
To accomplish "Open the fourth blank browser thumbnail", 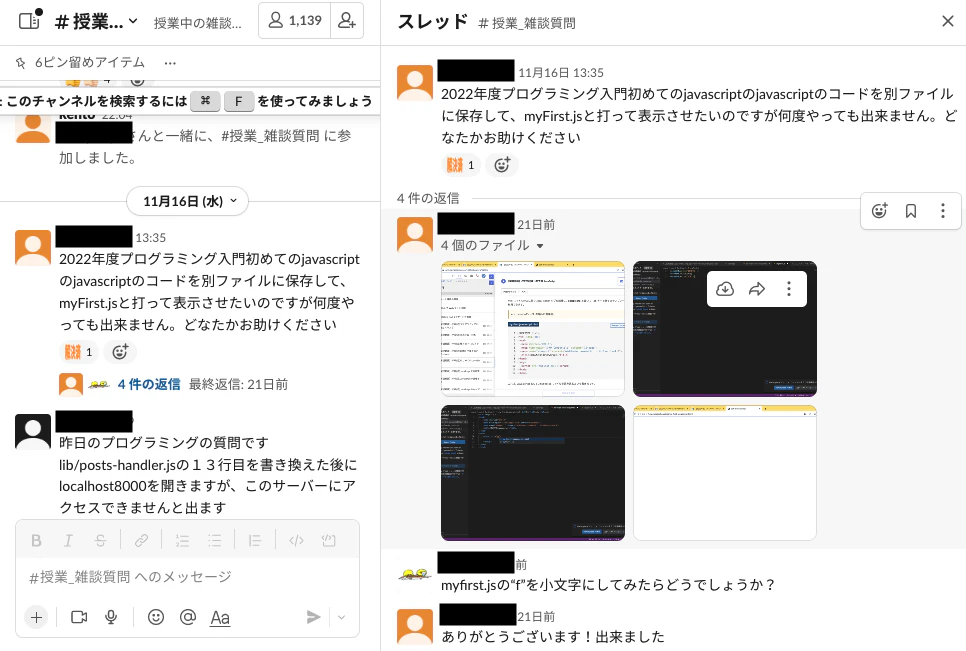I will [x=725, y=473].
